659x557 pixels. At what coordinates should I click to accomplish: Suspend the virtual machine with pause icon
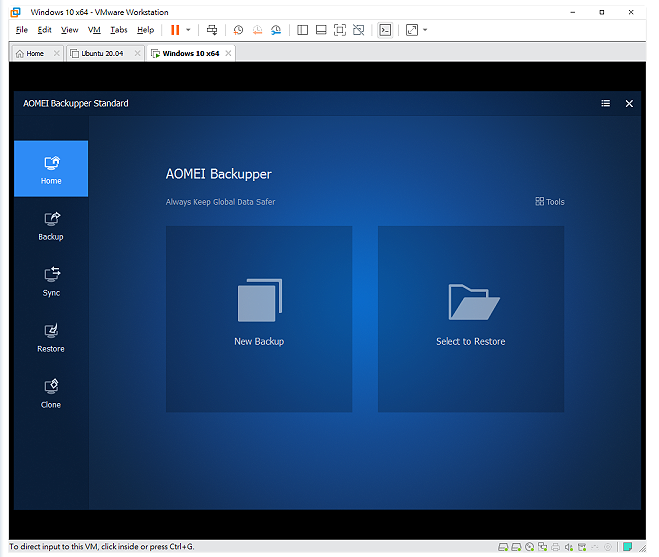coord(175,30)
